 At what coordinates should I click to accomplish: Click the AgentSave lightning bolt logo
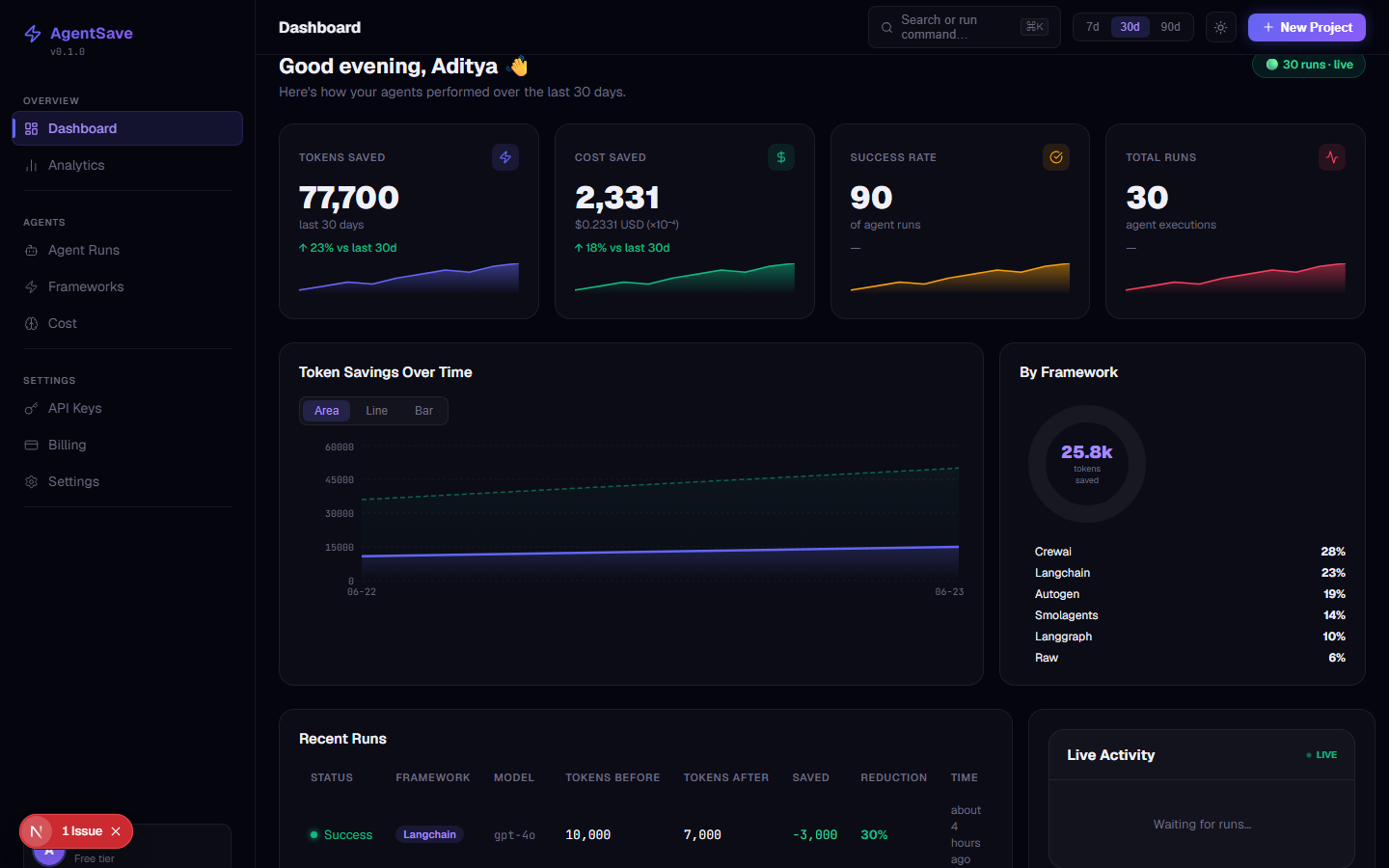pos(33,34)
